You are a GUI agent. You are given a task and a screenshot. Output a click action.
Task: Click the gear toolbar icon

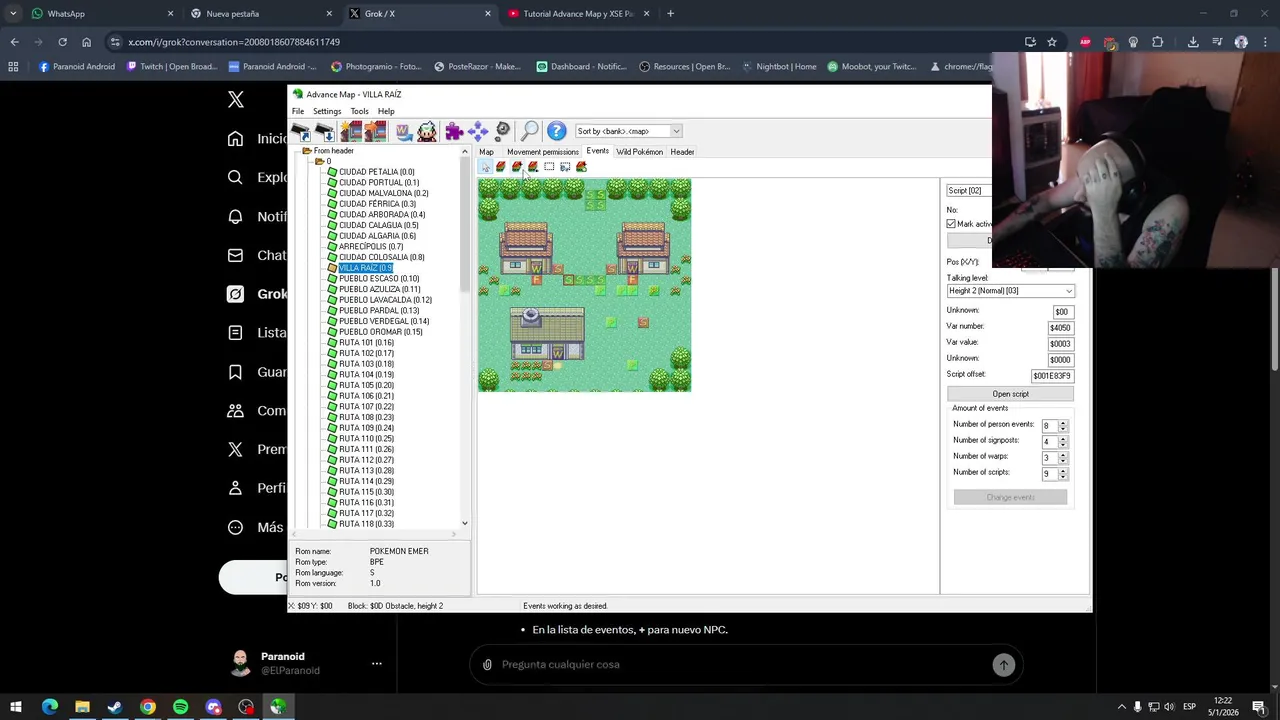pos(503,131)
